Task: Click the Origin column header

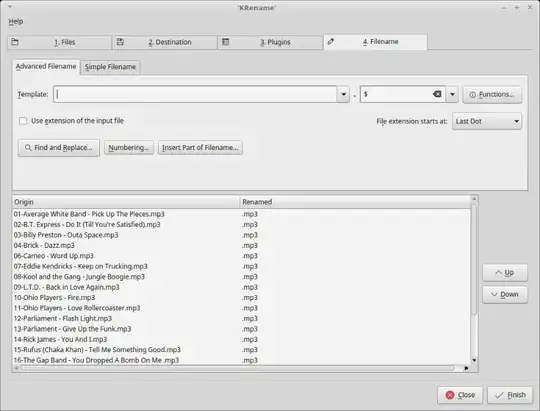Action: tap(126, 202)
